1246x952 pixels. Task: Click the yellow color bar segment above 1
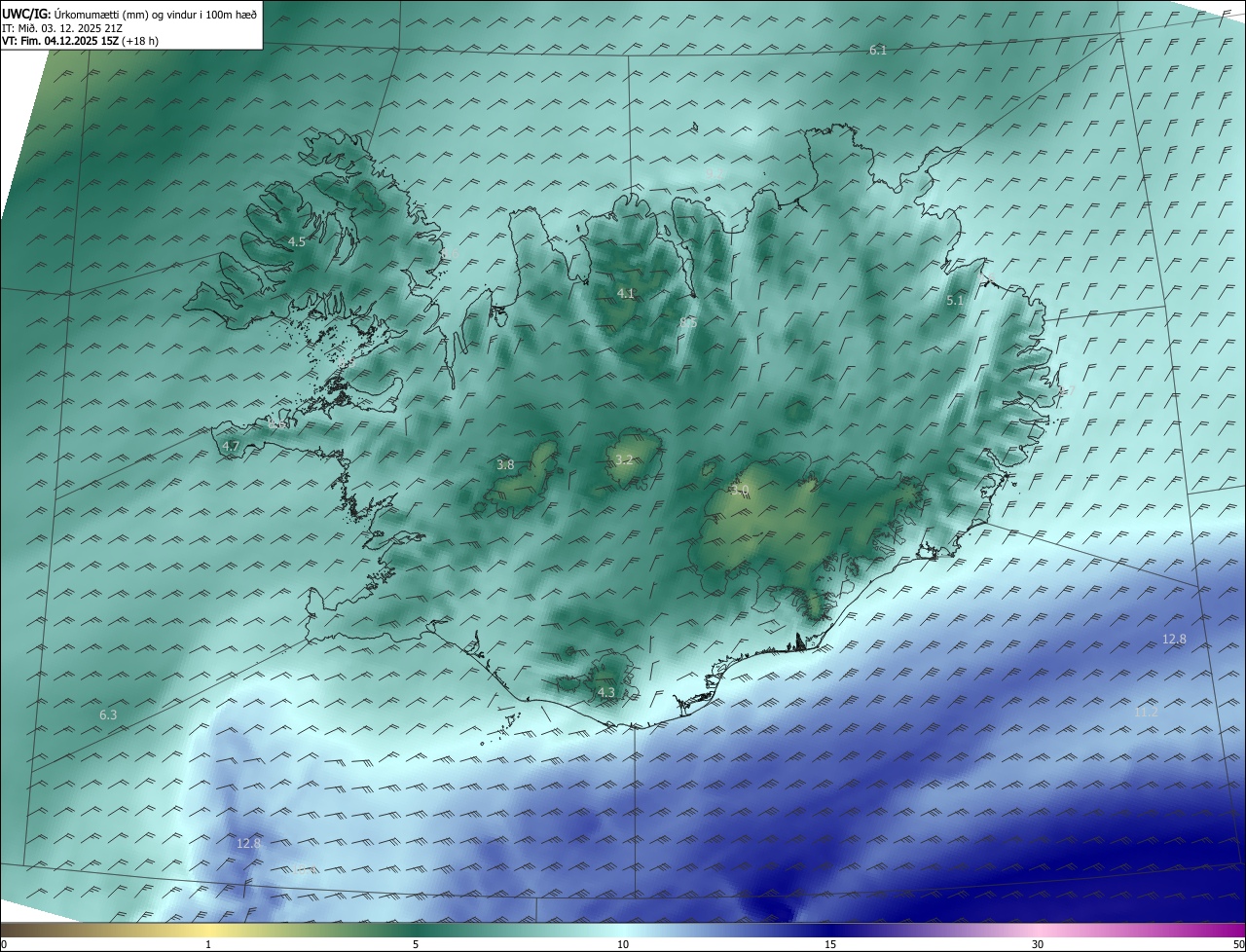tap(208, 930)
